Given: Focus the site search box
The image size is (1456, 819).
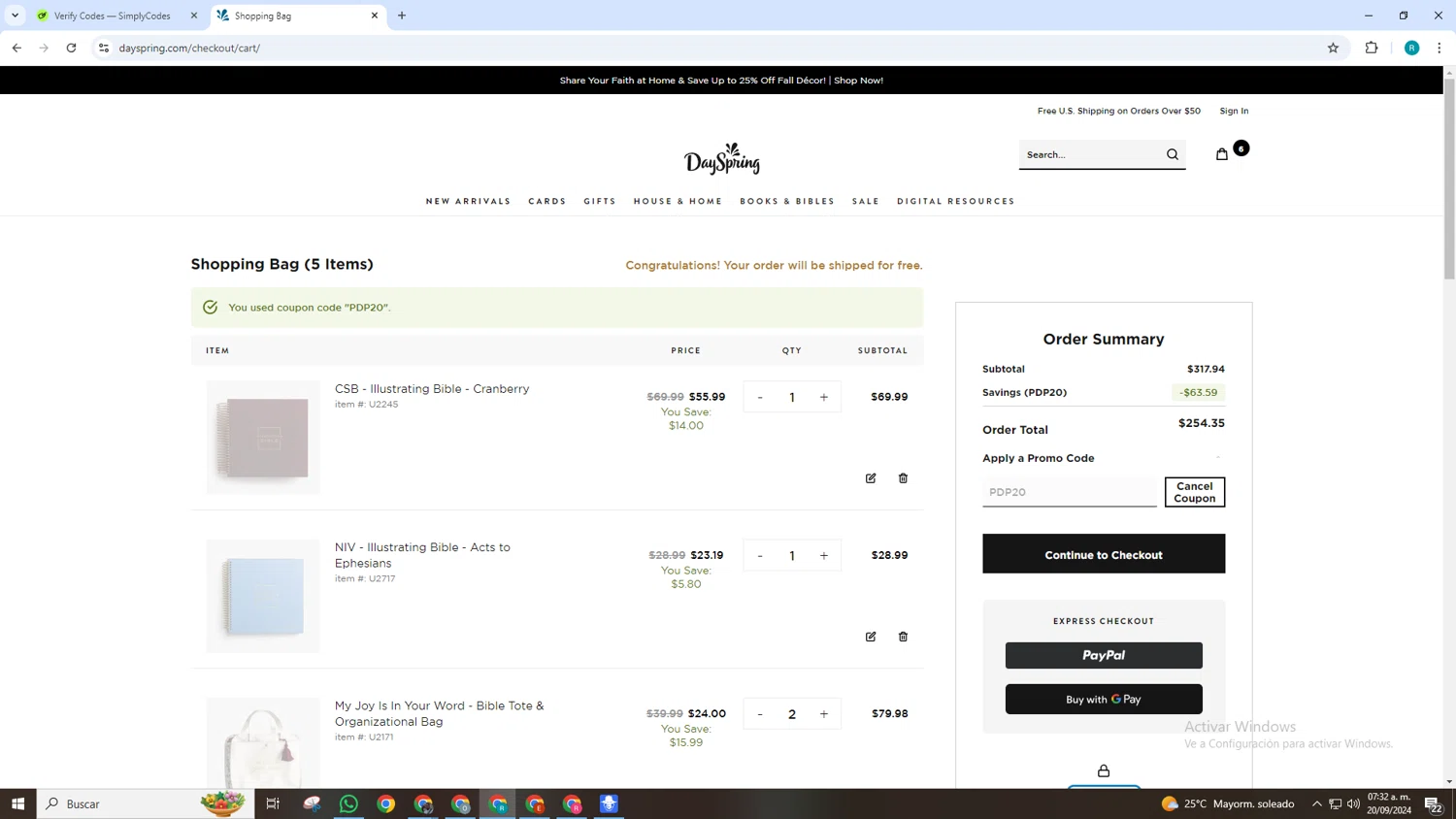Looking at the screenshot, I should [1092, 154].
